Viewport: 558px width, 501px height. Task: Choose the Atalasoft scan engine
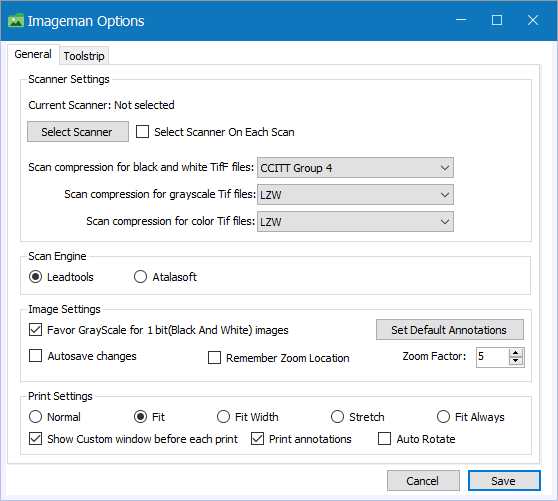(x=140, y=277)
